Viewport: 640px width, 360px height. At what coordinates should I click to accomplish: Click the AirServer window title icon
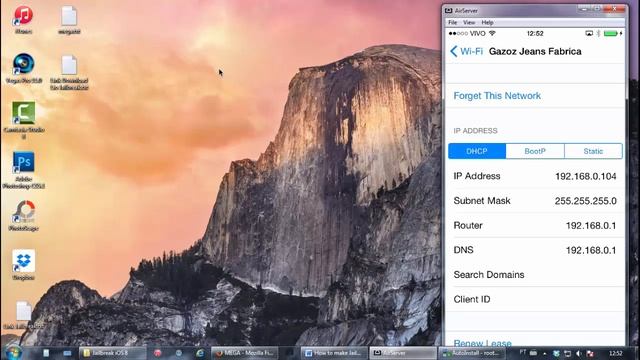pyautogui.click(x=449, y=11)
